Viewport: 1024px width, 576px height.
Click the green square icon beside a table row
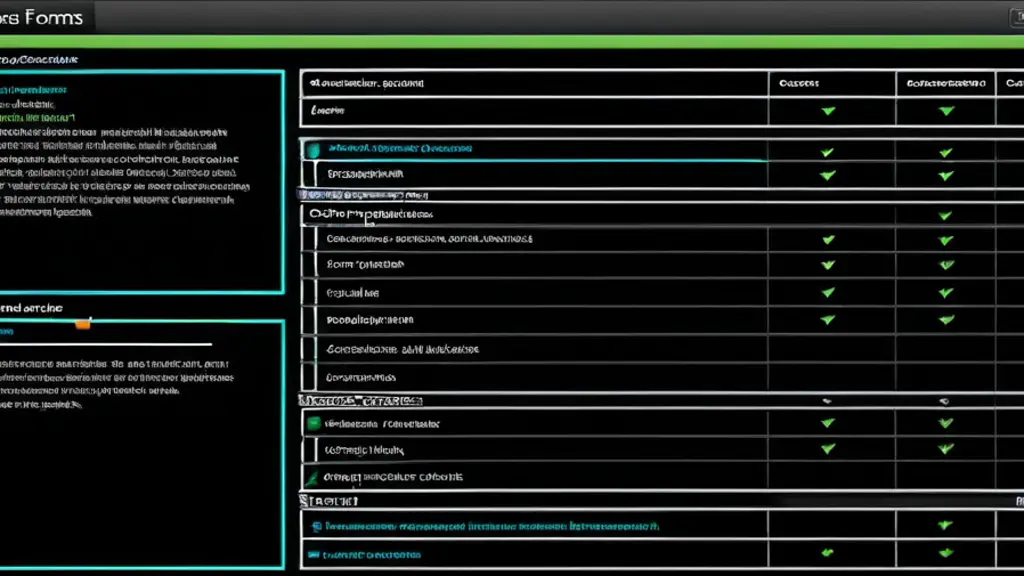pyautogui.click(x=313, y=424)
